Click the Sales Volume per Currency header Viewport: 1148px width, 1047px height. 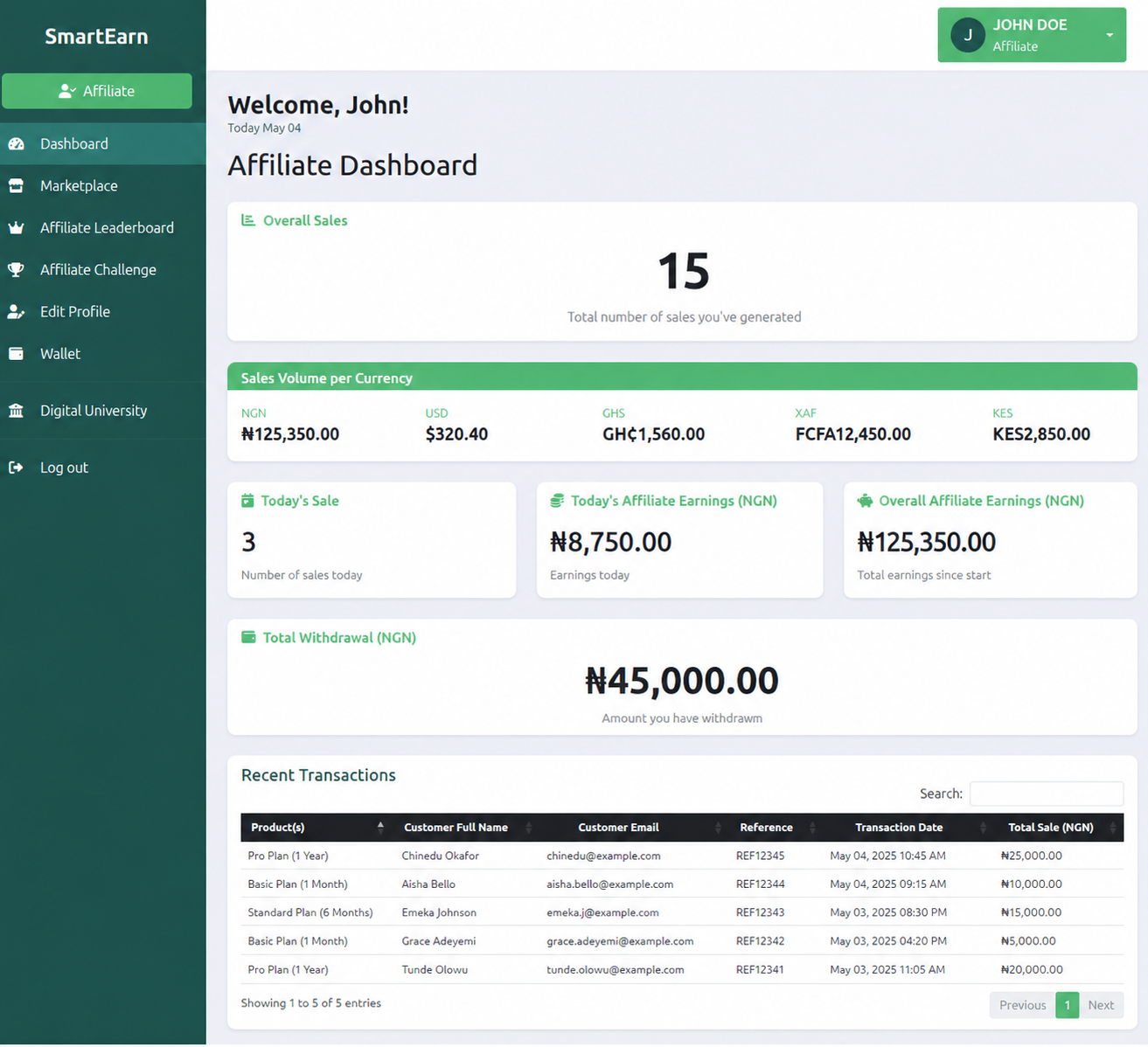(x=682, y=378)
